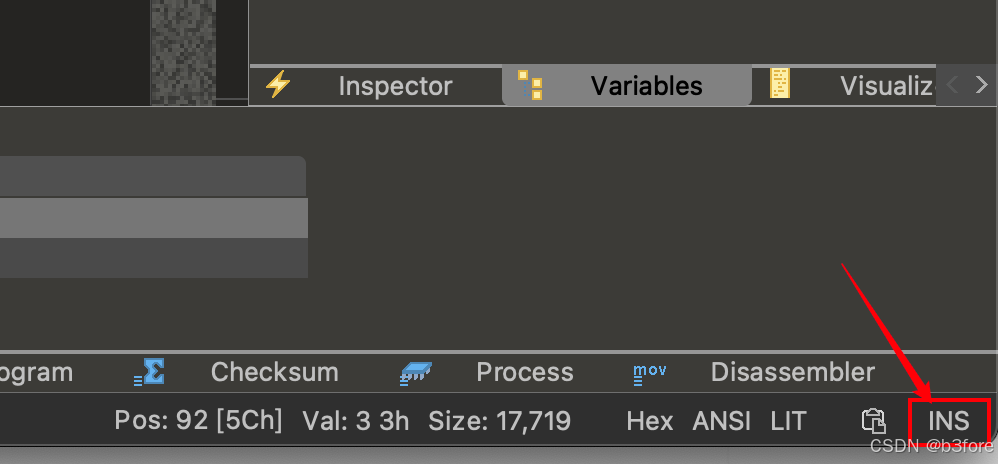Click the Inspector lightning bolt icon

click(278, 85)
